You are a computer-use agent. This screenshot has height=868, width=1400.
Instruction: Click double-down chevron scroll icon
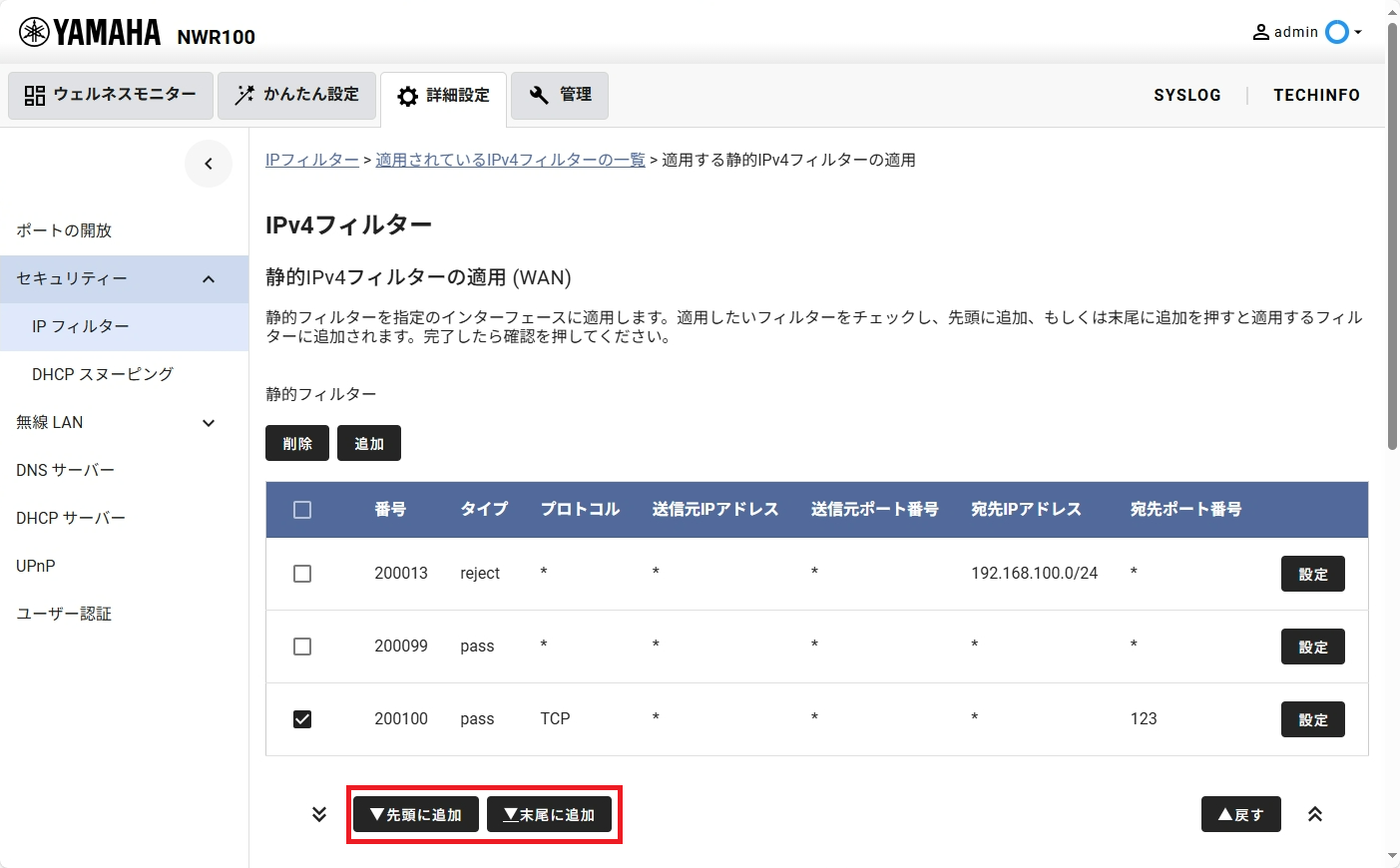coord(319,814)
